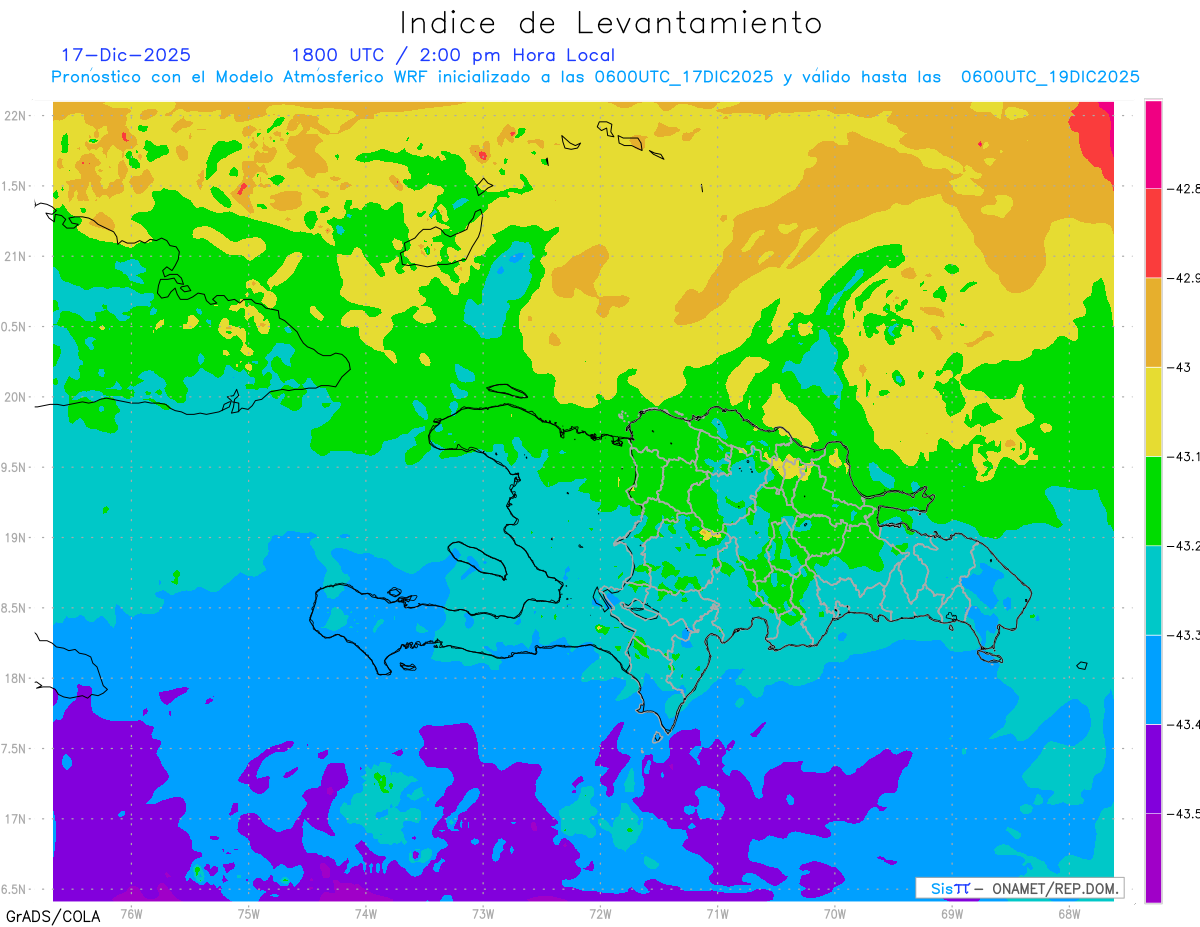Screen dimensions: 1200x927
Task: Click the violet legend segment below -43.5
Action: (1153, 857)
